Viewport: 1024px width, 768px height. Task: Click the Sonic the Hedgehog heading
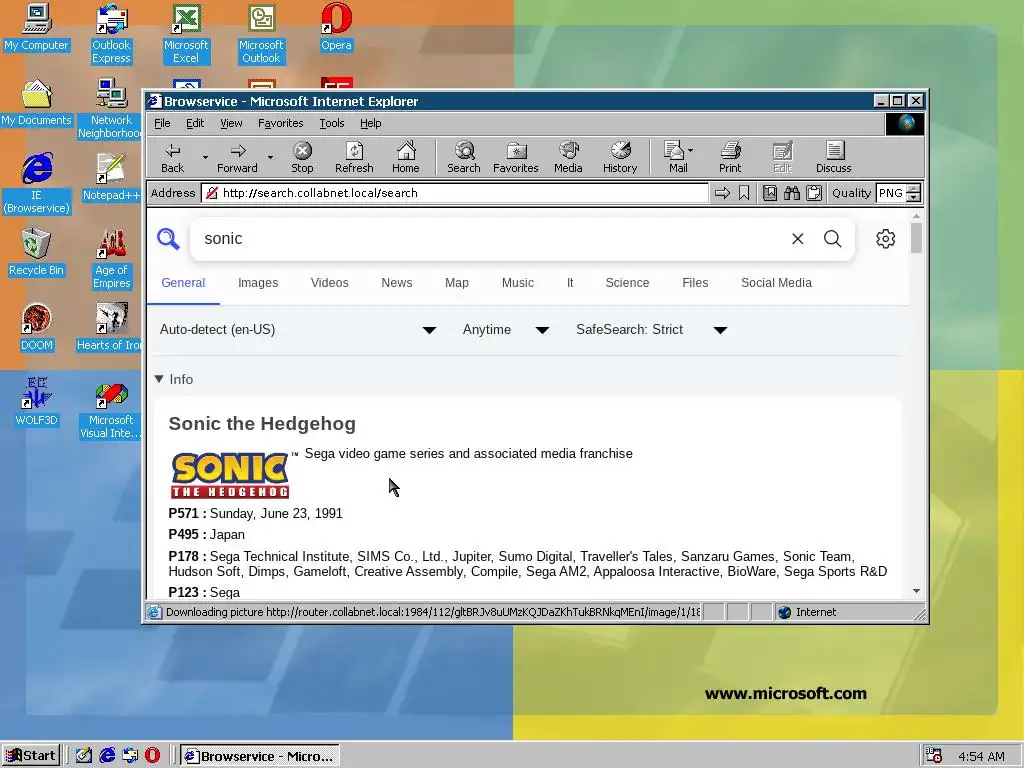point(262,424)
